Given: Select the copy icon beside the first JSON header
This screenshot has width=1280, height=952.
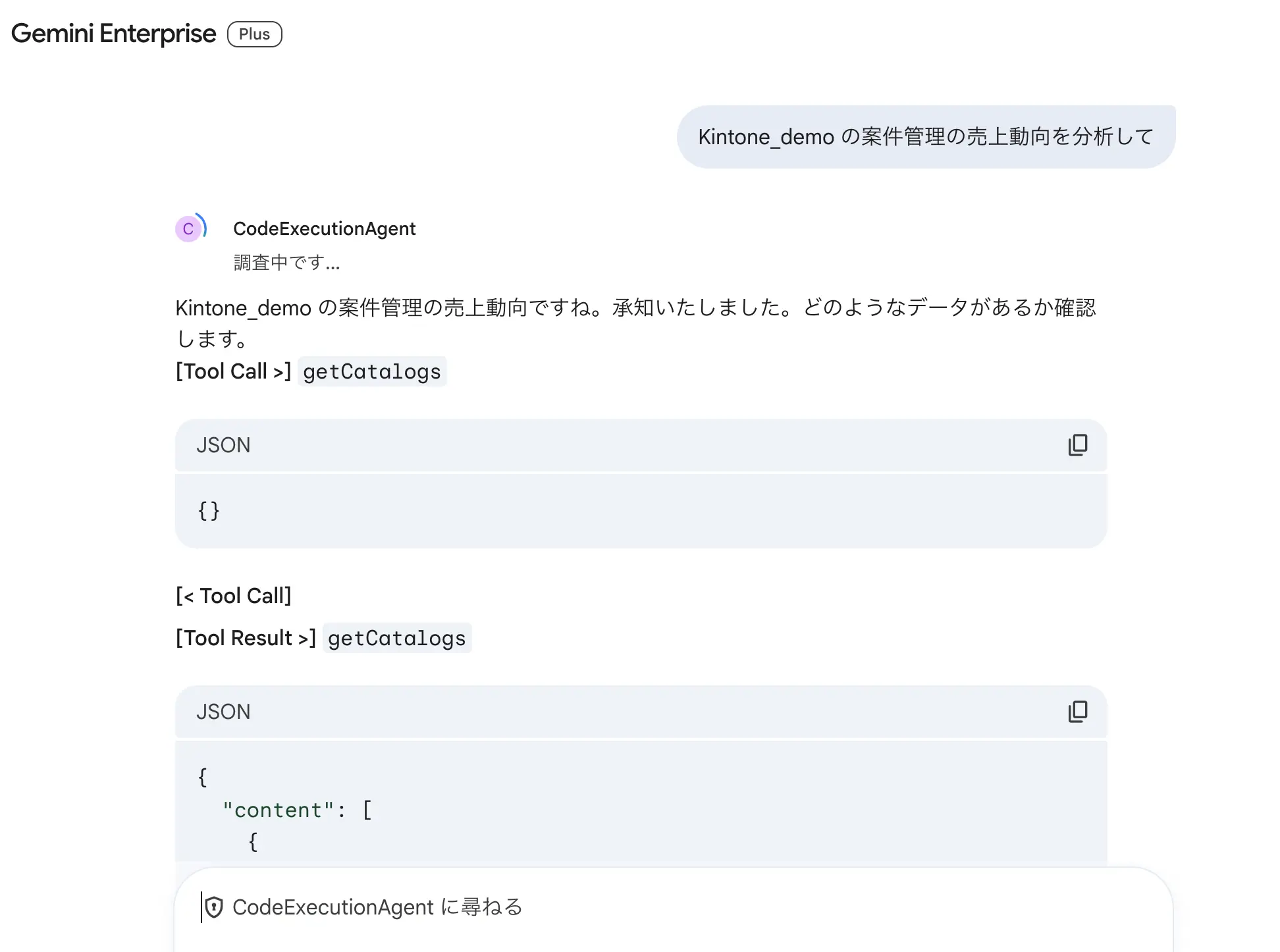Looking at the screenshot, I should pyautogui.click(x=1077, y=446).
